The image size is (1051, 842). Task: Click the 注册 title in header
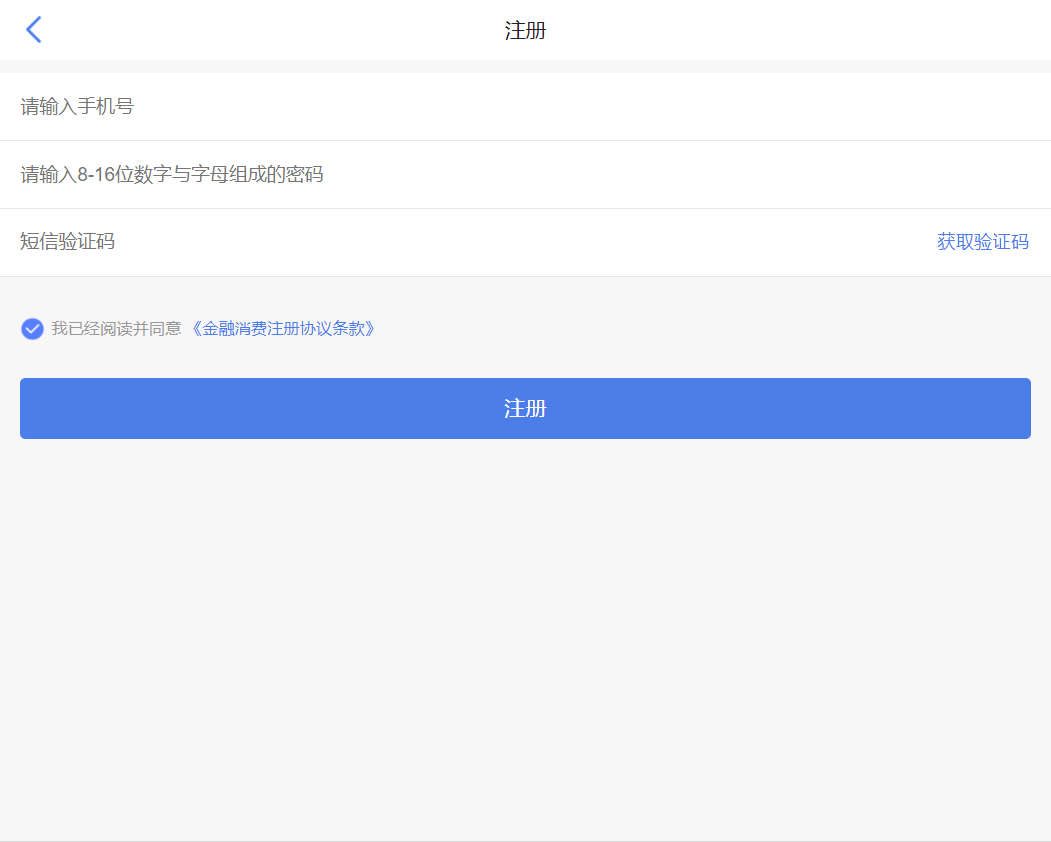click(x=525, y=30)
